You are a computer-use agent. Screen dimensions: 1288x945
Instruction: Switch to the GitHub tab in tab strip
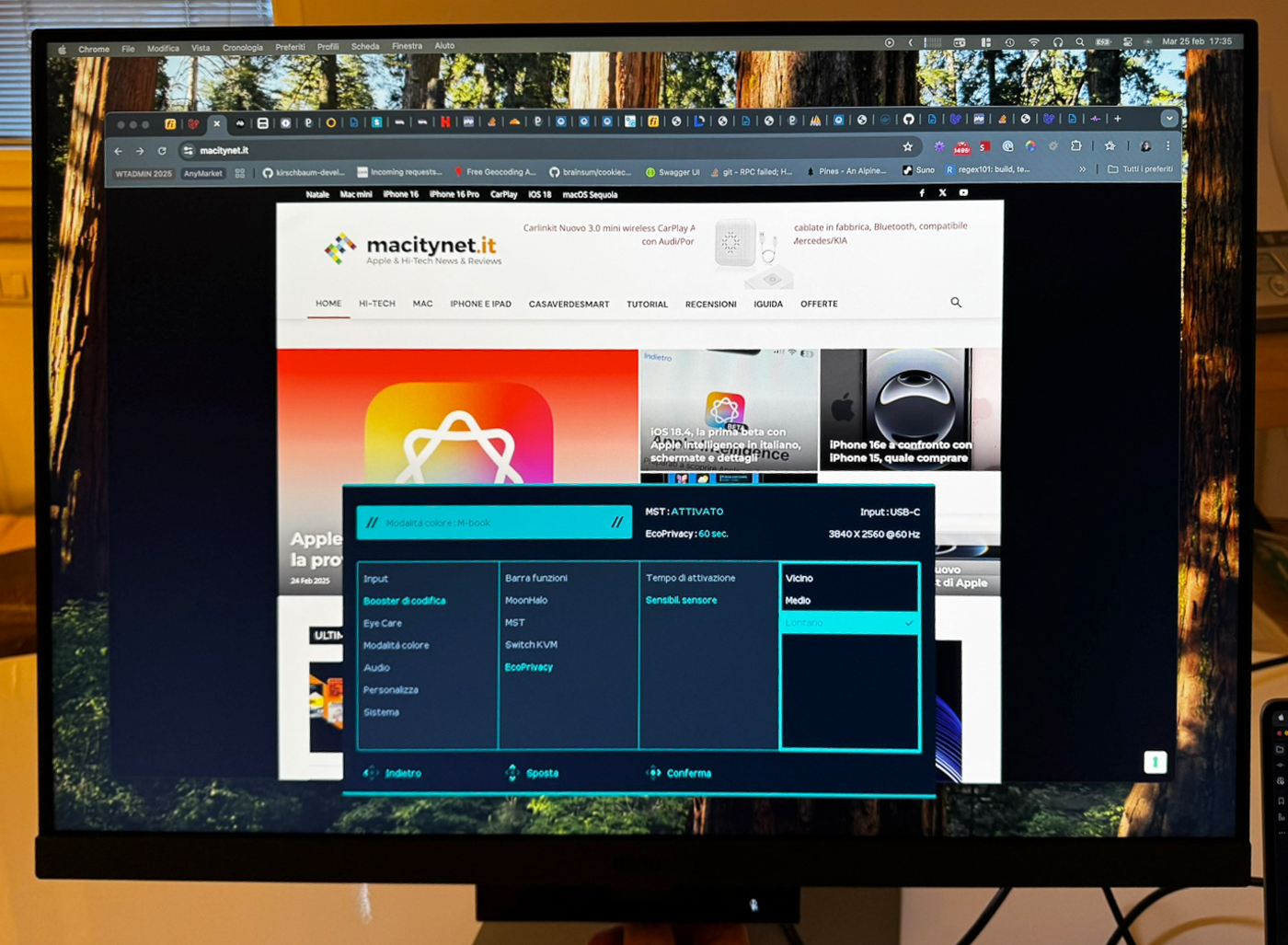[908, 120]
